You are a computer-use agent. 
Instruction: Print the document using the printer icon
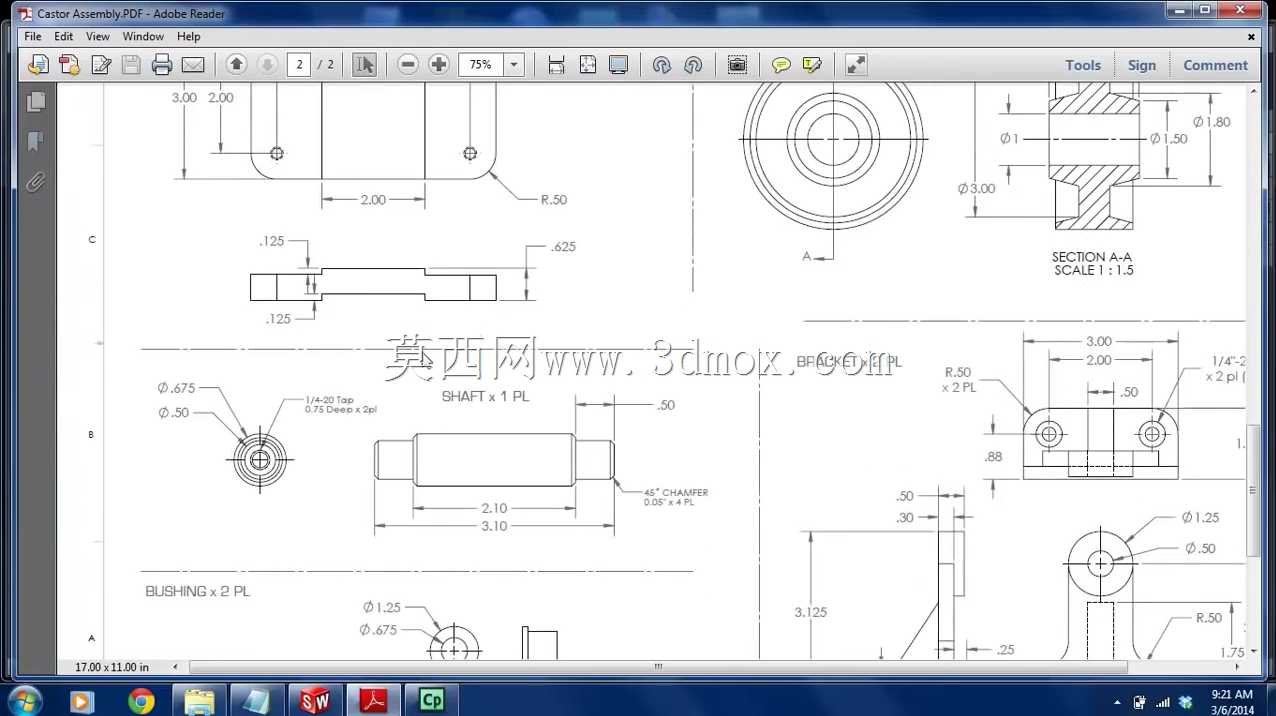click(x=162, y=65)
